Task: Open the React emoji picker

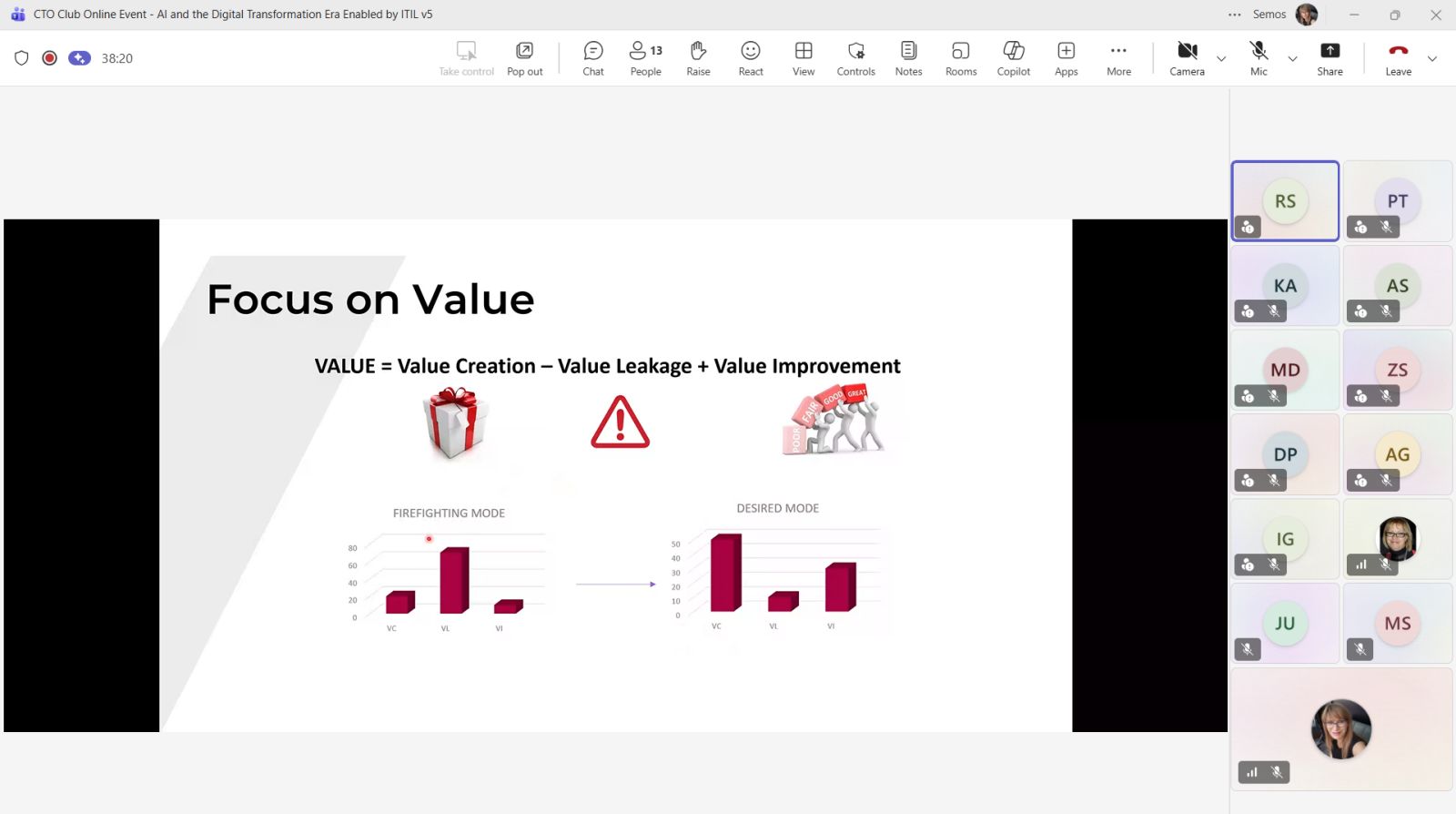Action: 751,58
